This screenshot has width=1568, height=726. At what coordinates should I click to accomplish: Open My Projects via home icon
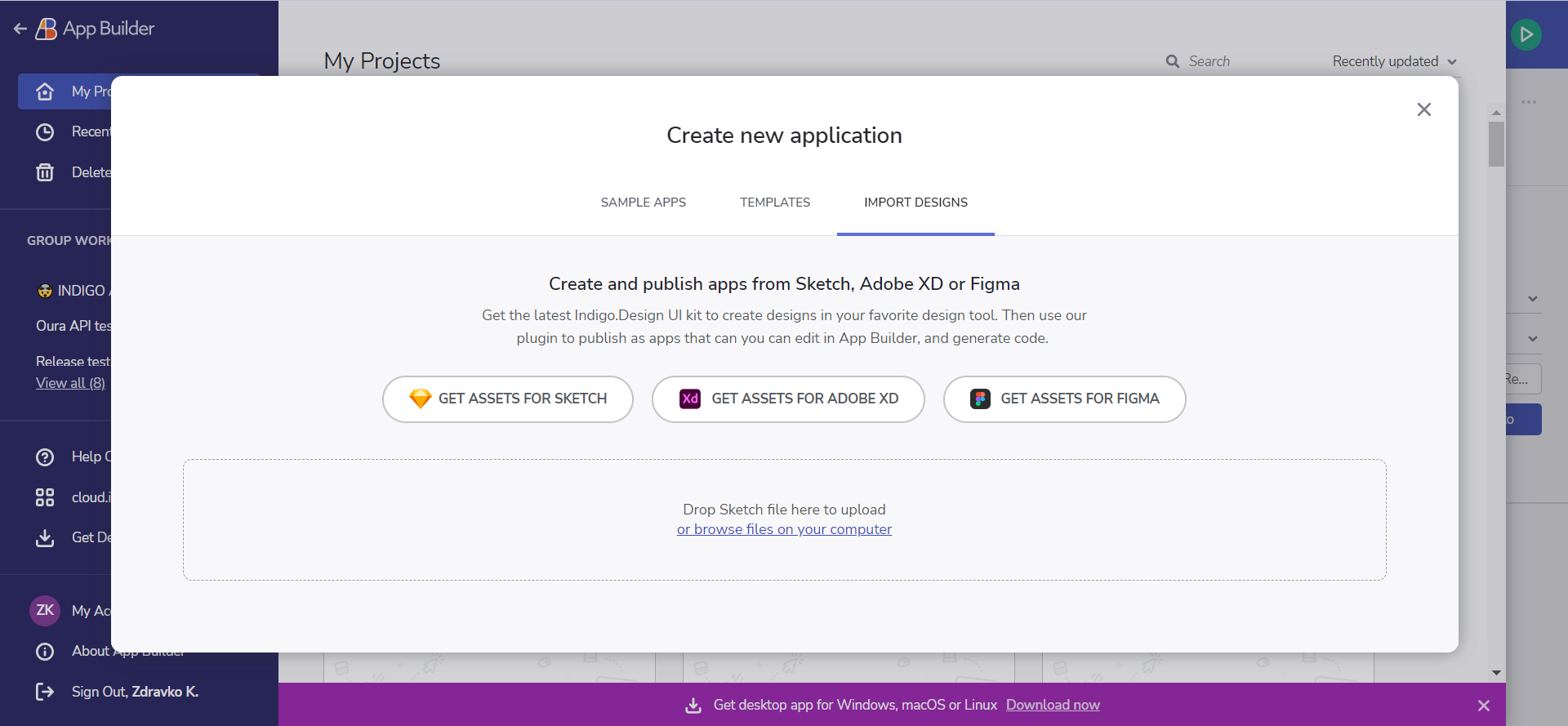[x=45, y=91]
